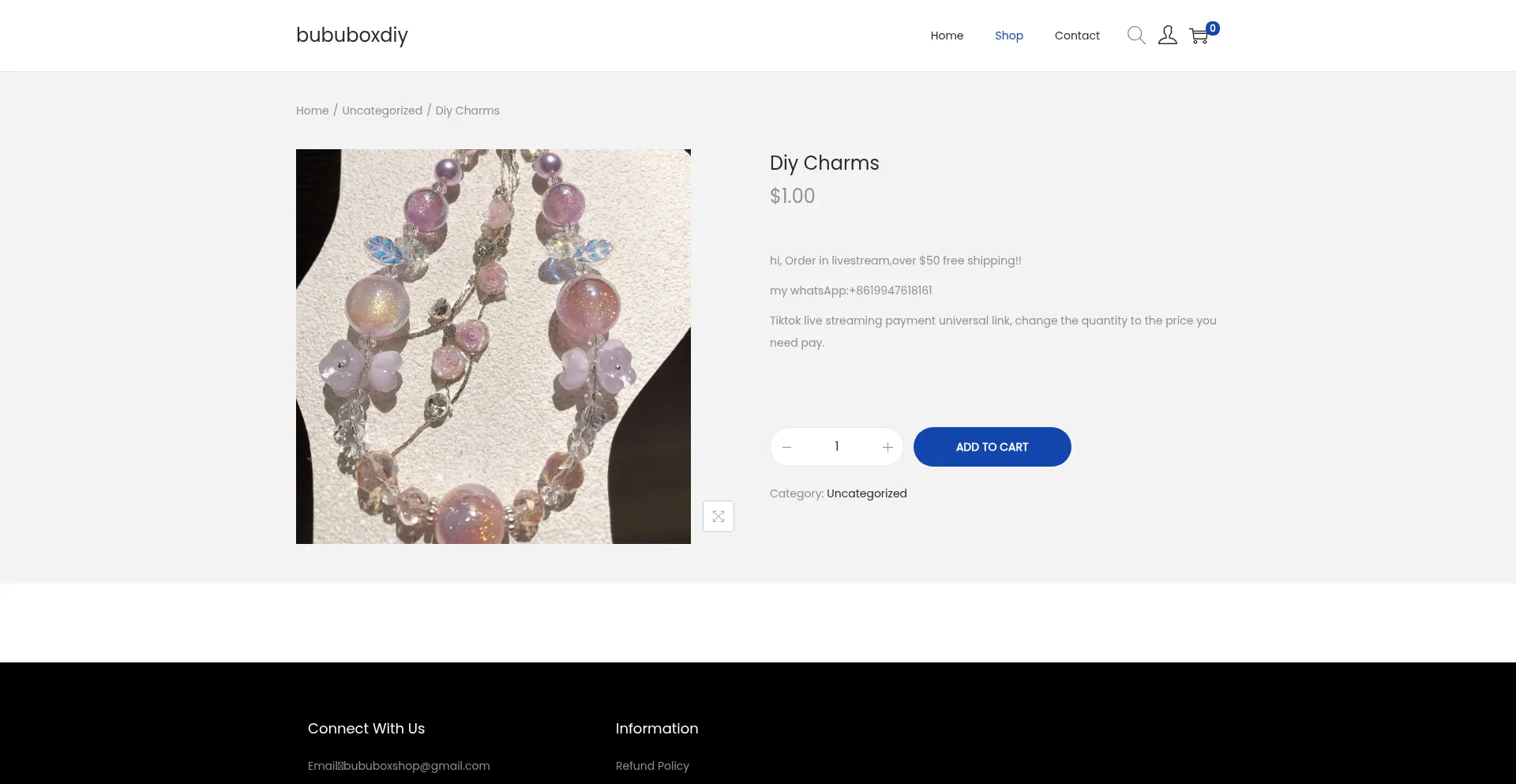Click the quantity number field
1516x784 pixels.
[836, 447]
